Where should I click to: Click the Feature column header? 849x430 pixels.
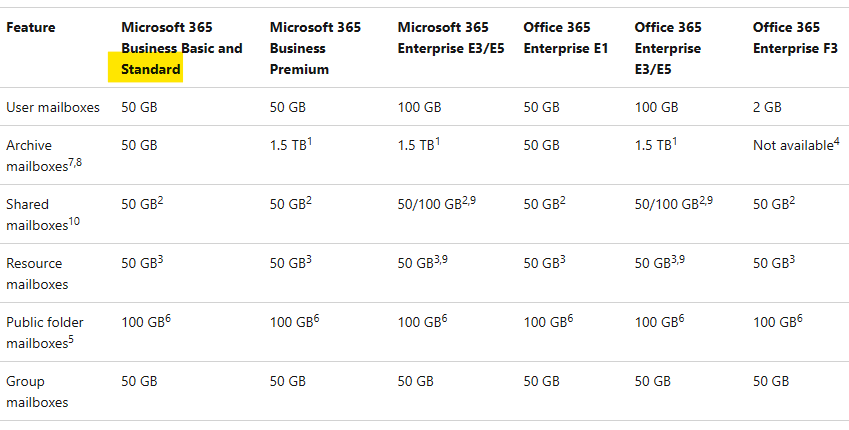point(31,27)
